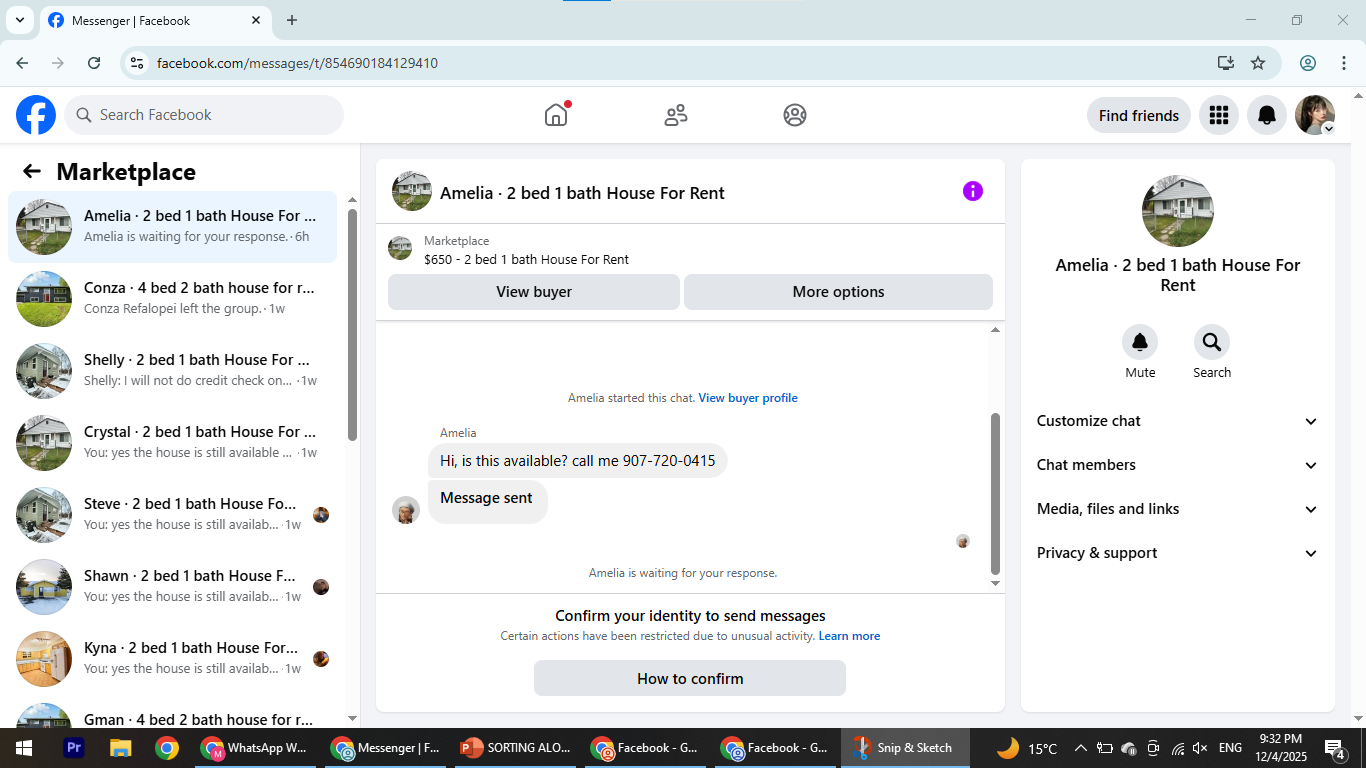The image size is (1366, 768).
Task: Close the Messenger Facebook tab
Action: coord(256,20)
